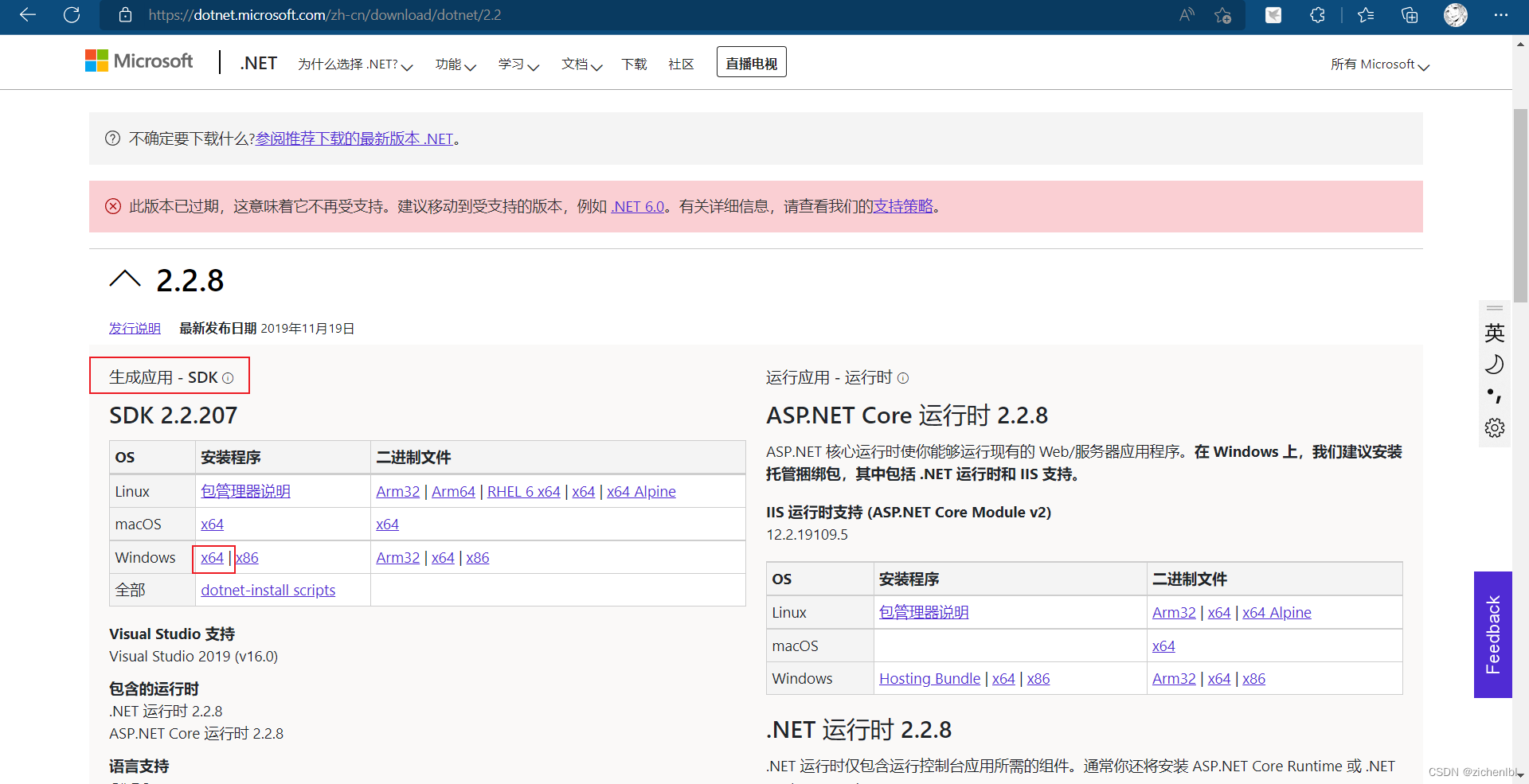Click the Microsoft logo
This screenshot has width=1529, height=784.
click(x=139, y=61)
